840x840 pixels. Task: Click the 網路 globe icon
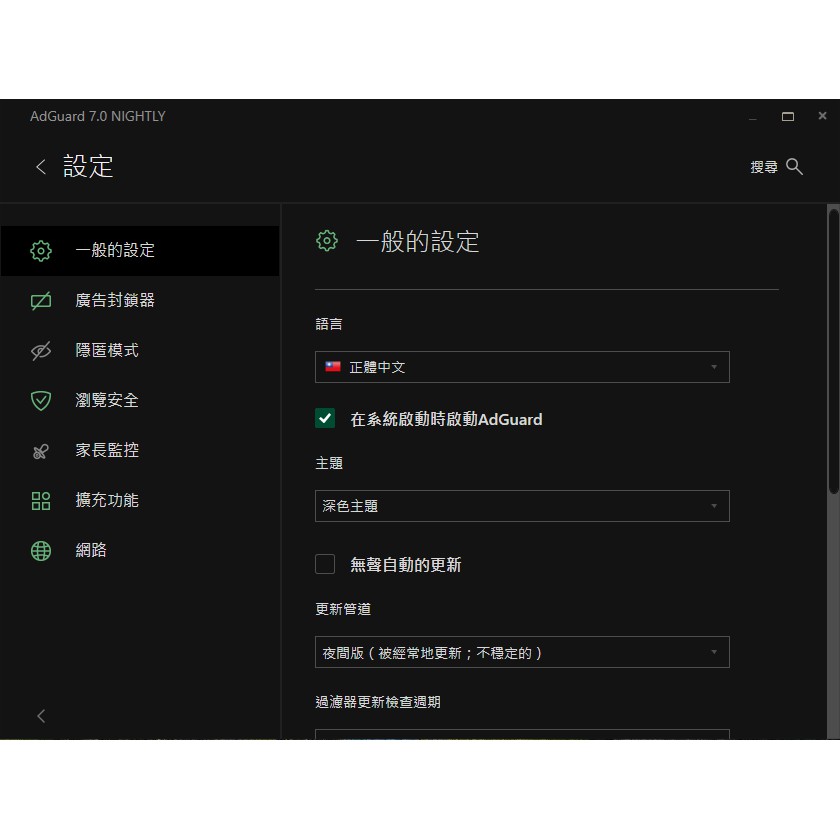(x=41, y=551)
